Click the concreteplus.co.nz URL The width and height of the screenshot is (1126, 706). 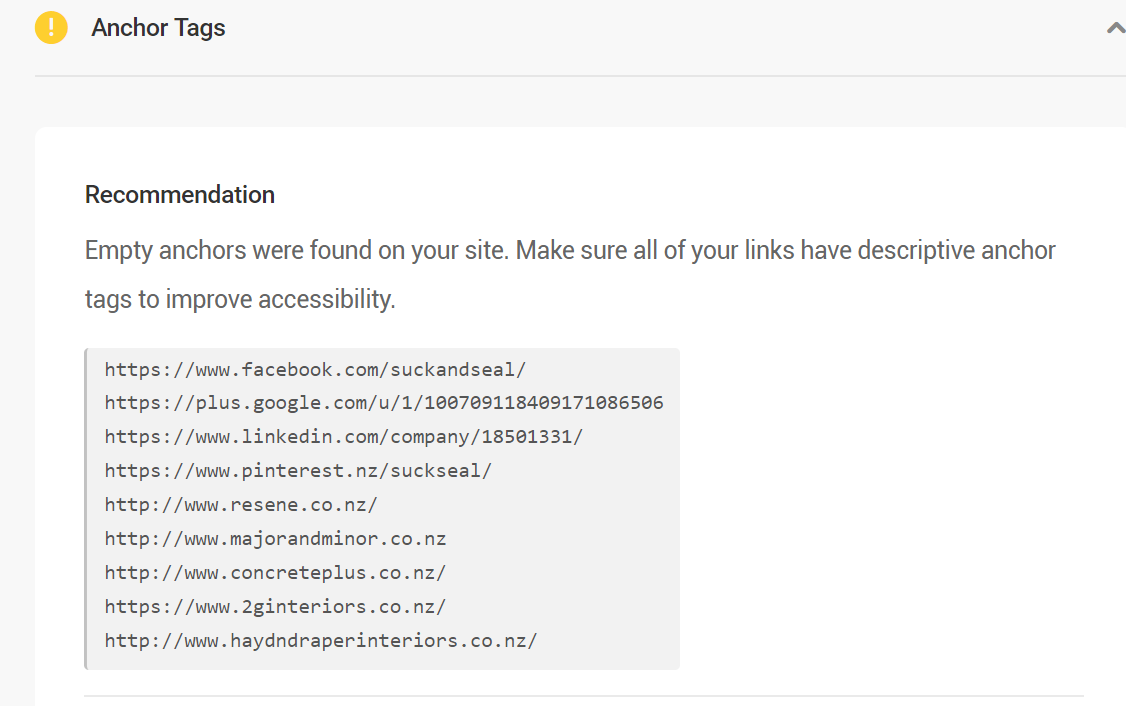[x=276, y=572]
